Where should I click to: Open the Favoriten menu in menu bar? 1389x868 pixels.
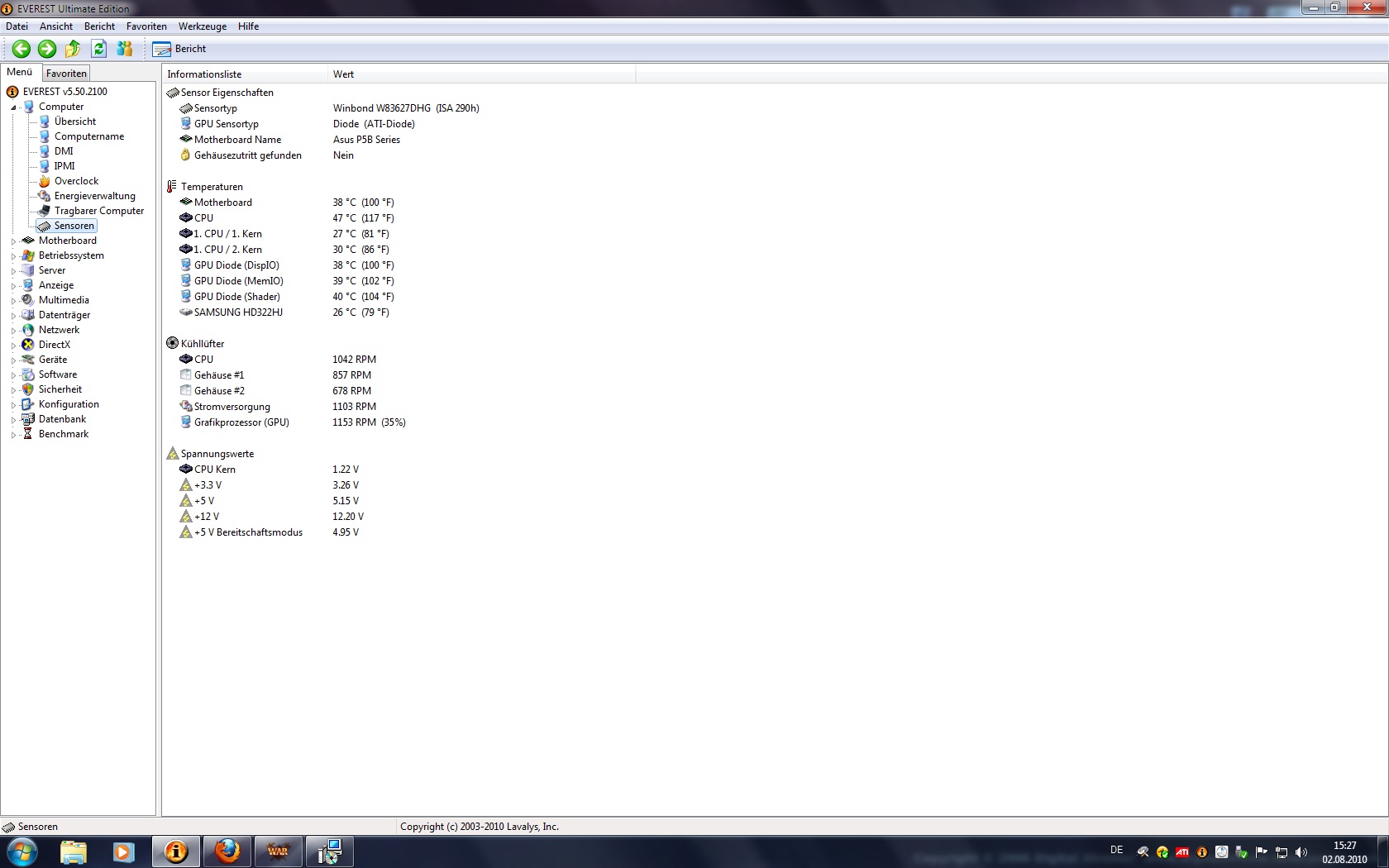click(146, 26)
